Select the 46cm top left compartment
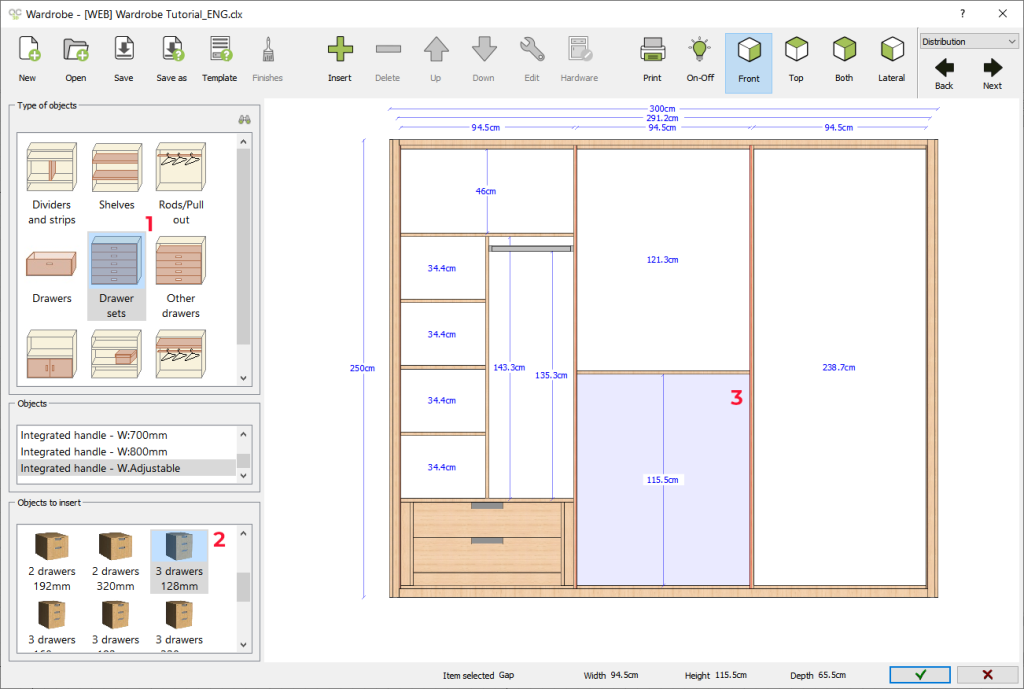Image resolution: width=1024 pixels, height=689 pixels. point(487,191)
